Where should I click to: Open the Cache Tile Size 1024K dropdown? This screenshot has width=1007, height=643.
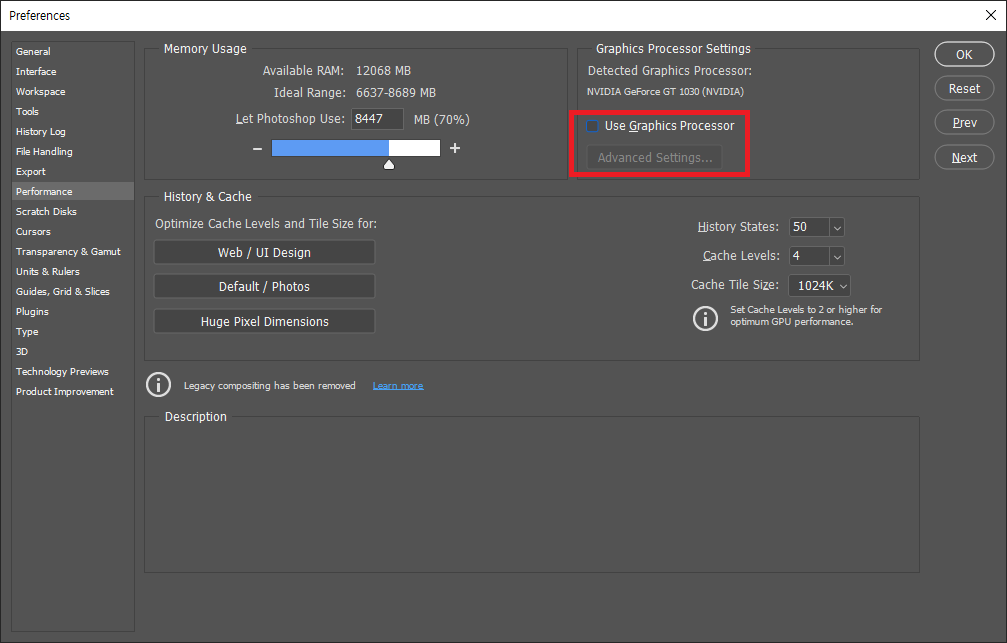819,285
